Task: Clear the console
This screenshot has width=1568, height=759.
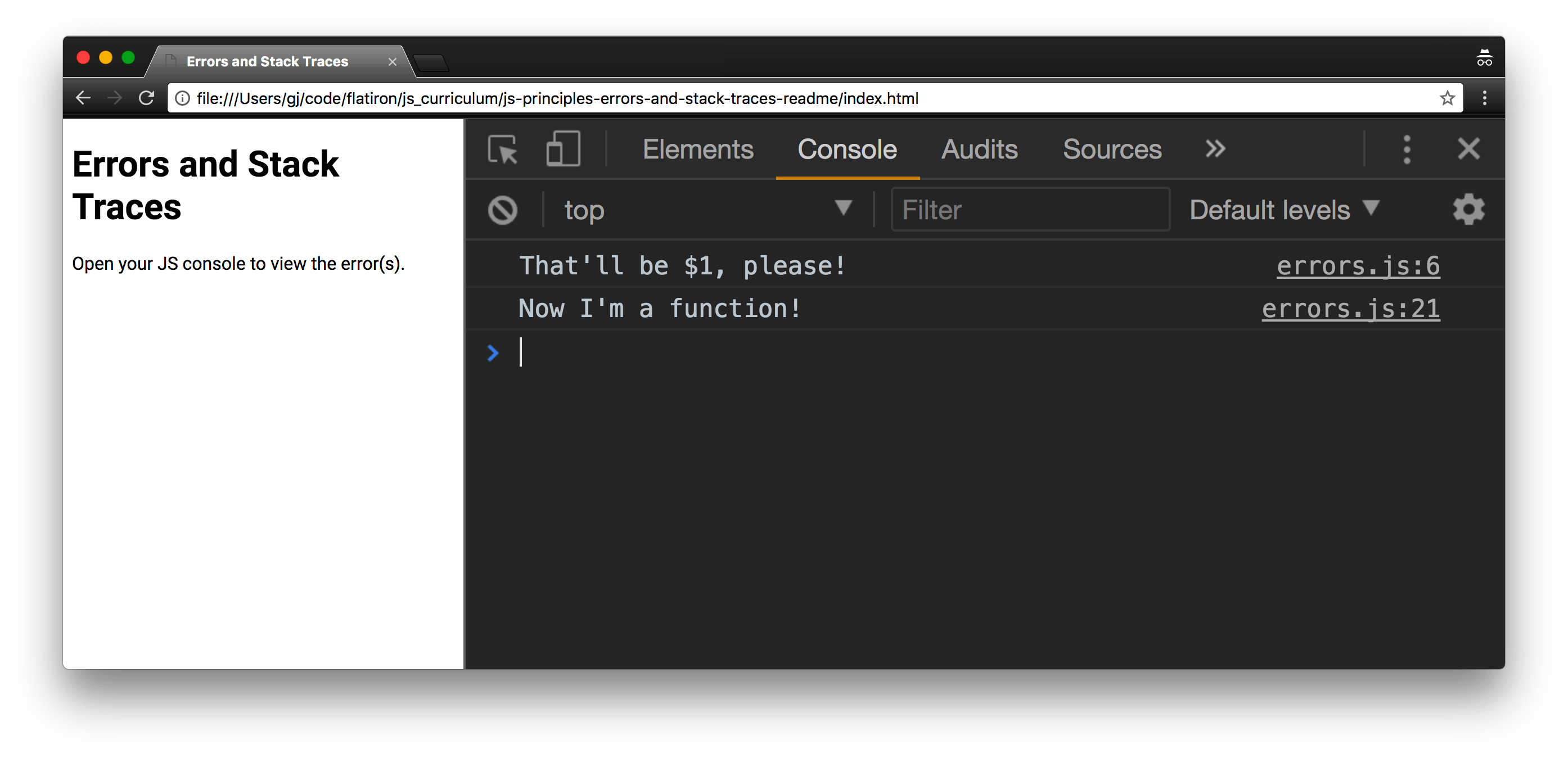Action: click(502, 209)
